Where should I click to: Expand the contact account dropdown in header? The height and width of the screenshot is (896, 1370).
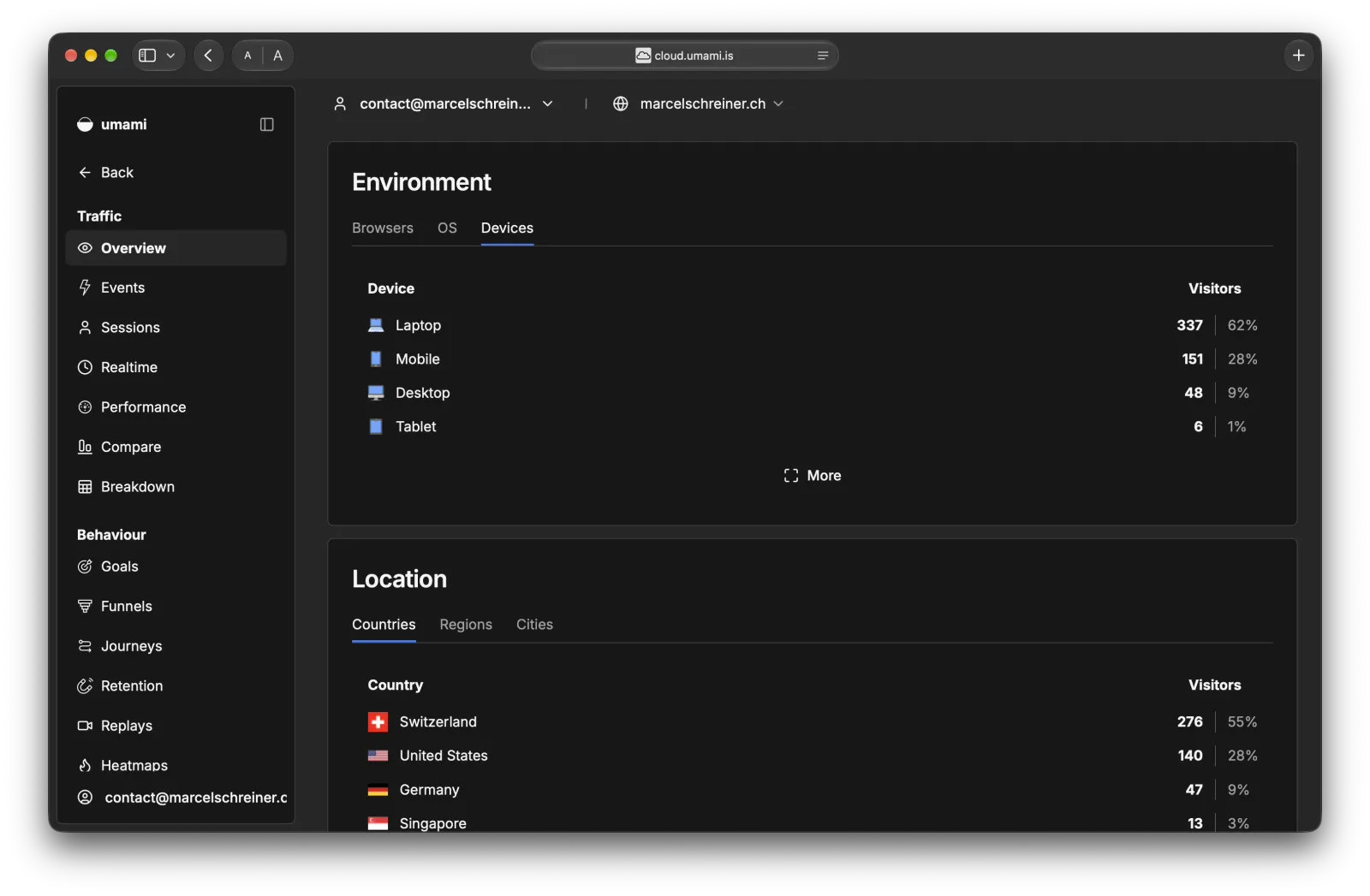444,104
